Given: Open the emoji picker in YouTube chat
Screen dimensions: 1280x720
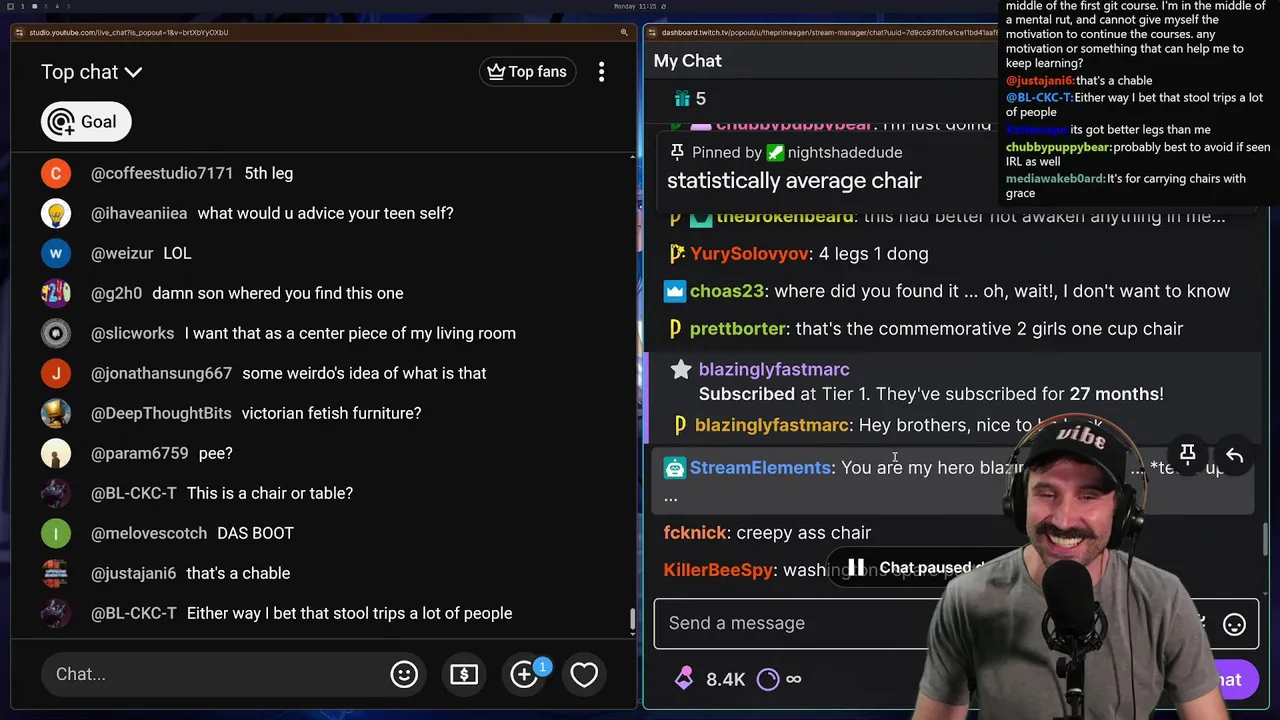Looking at the screenshot, I should click(404, 674).
